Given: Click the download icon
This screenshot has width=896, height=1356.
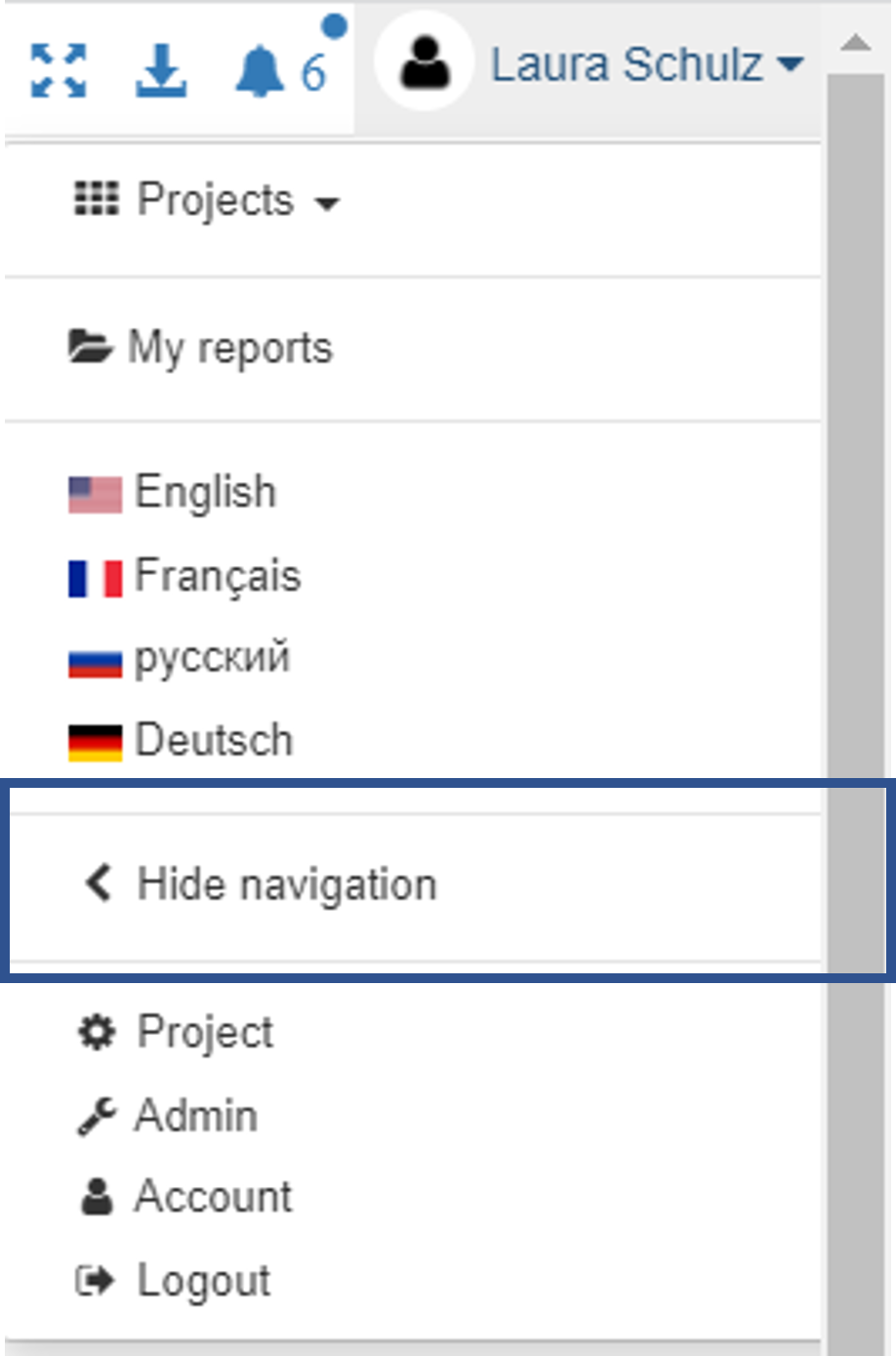Looking at the screenshot, I should click(x=161, y=71).
